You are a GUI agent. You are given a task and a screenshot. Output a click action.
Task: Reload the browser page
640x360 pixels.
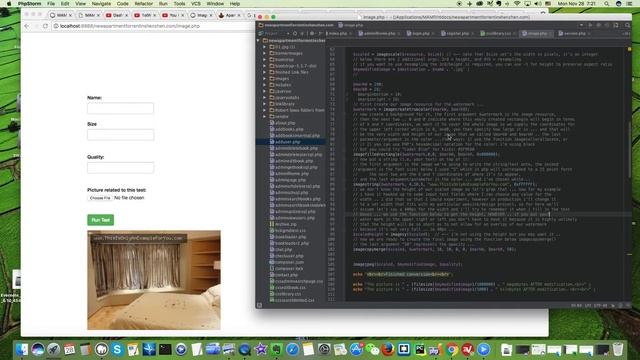point(45,26)
